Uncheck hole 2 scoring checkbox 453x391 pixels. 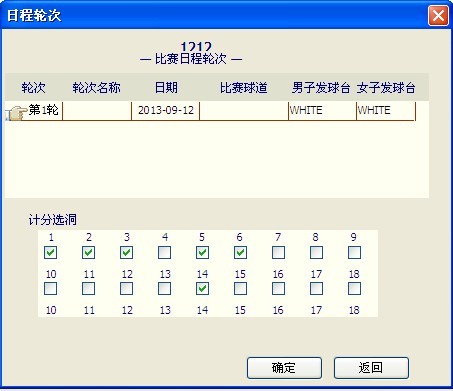point(88,252)
